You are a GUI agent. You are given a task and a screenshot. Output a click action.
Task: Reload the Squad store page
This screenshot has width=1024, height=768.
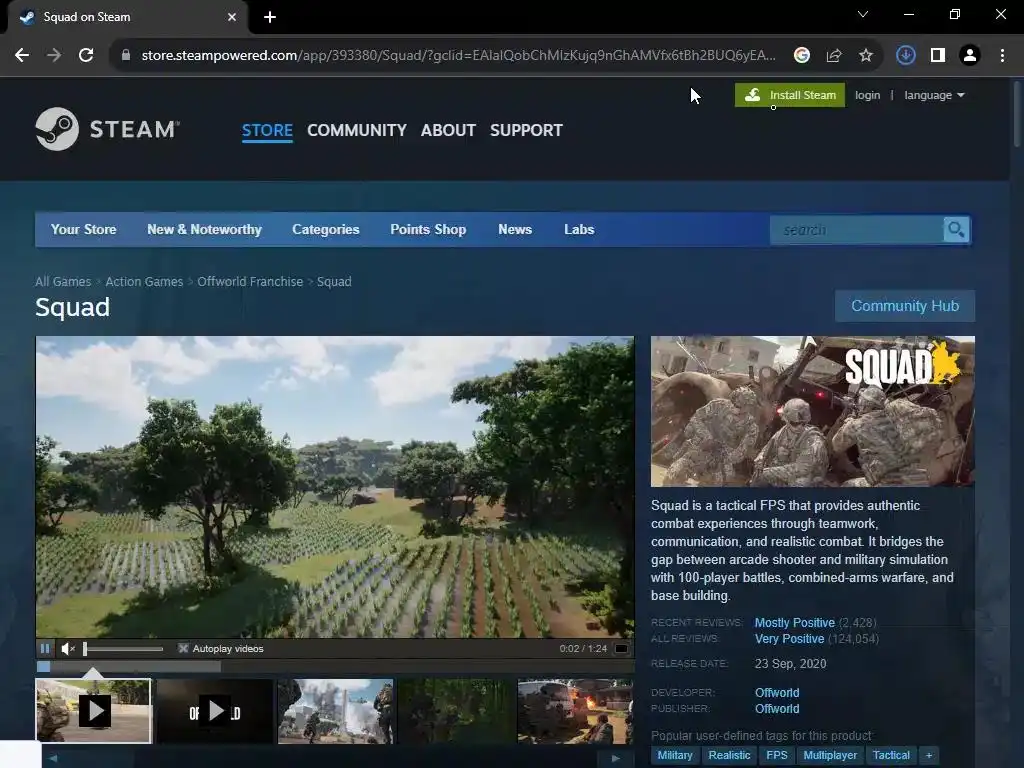tap(86, 56)
